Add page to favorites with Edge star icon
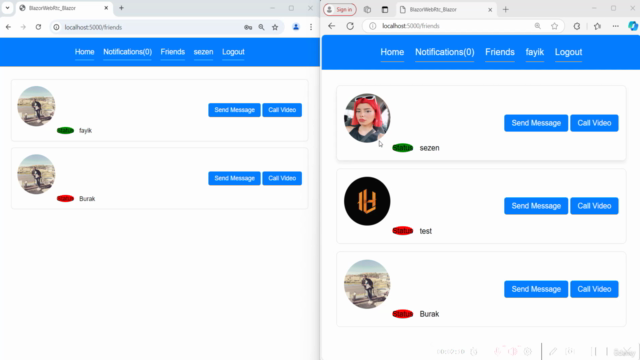 click(554, 26)
